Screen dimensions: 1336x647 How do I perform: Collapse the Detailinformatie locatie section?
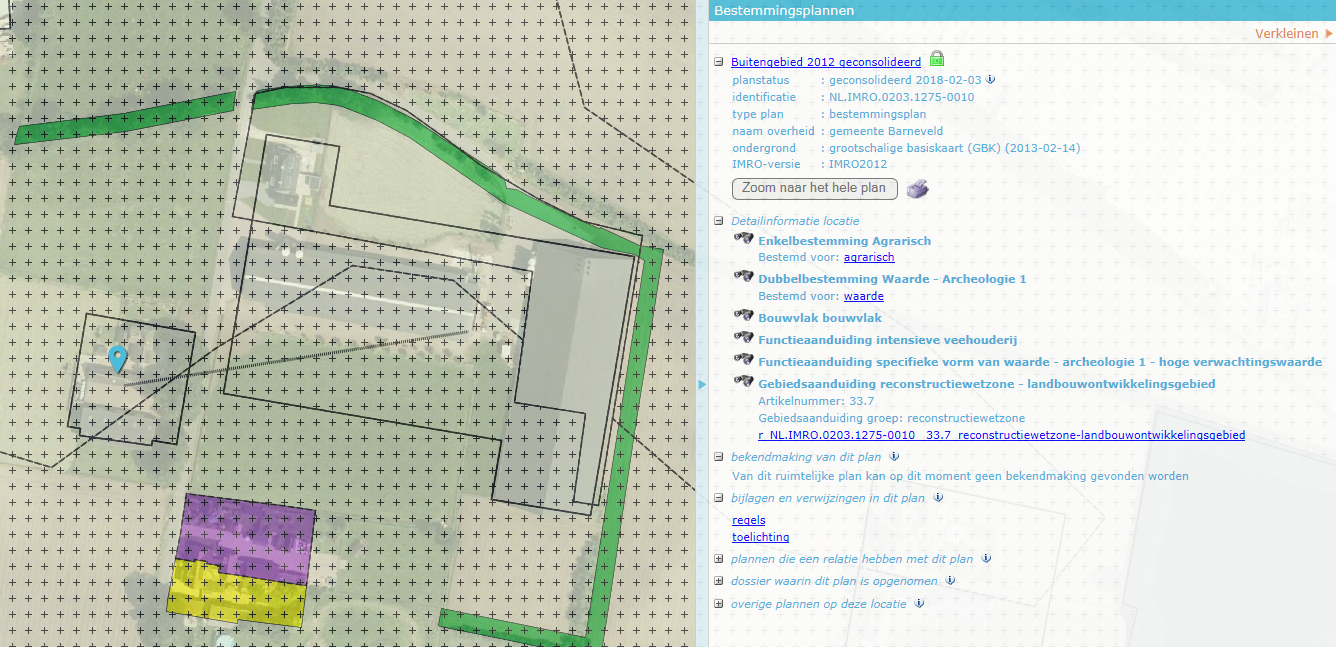tap(719, 221)
